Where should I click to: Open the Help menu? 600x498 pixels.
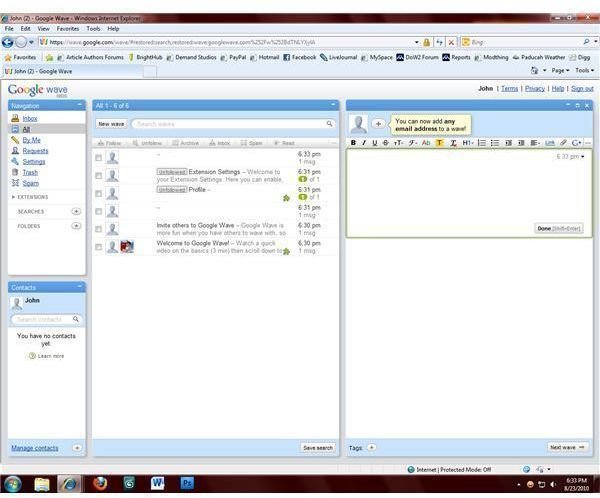[x=113, y=29]
